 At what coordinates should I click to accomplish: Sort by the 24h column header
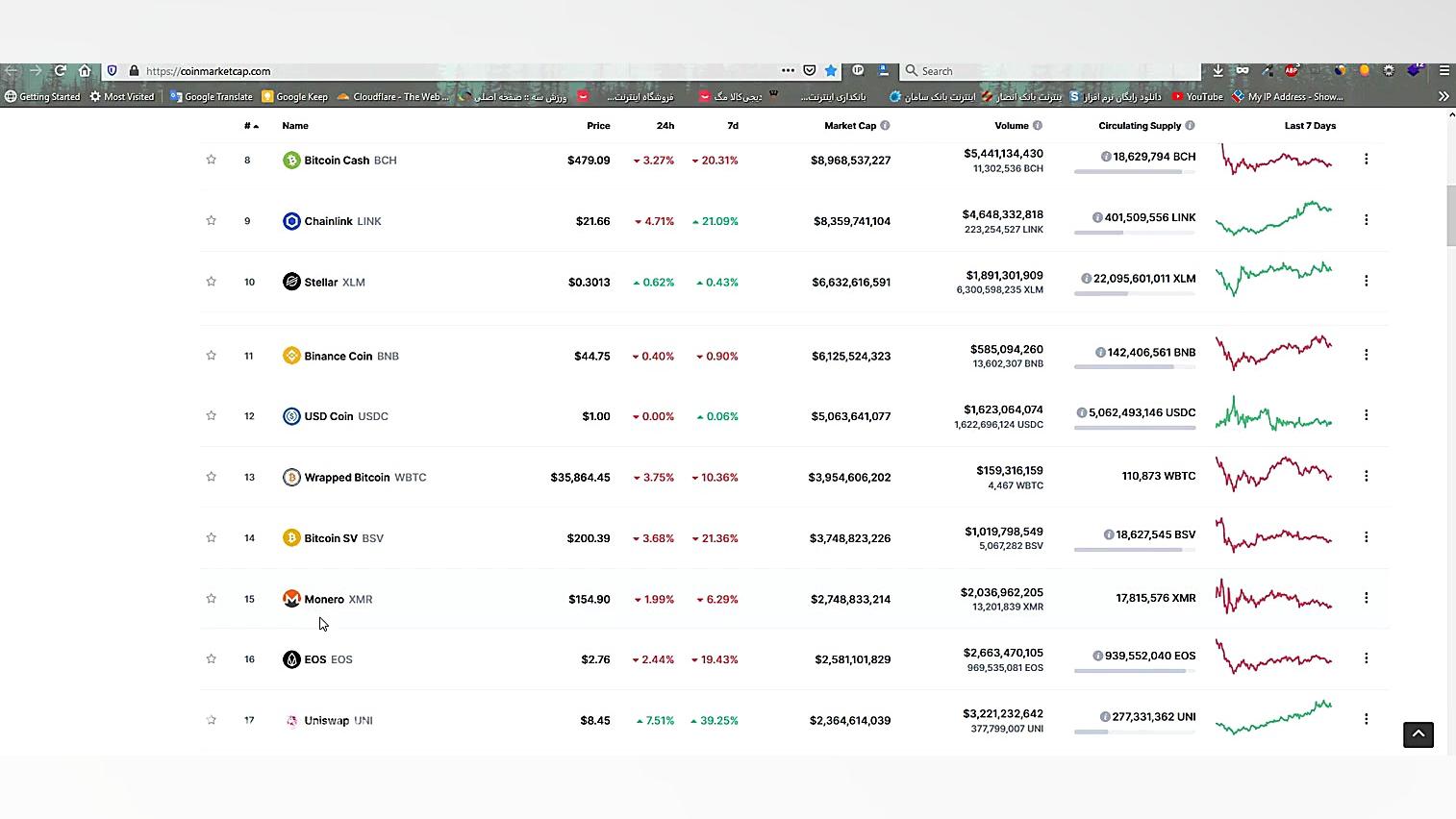click(665, 126)
